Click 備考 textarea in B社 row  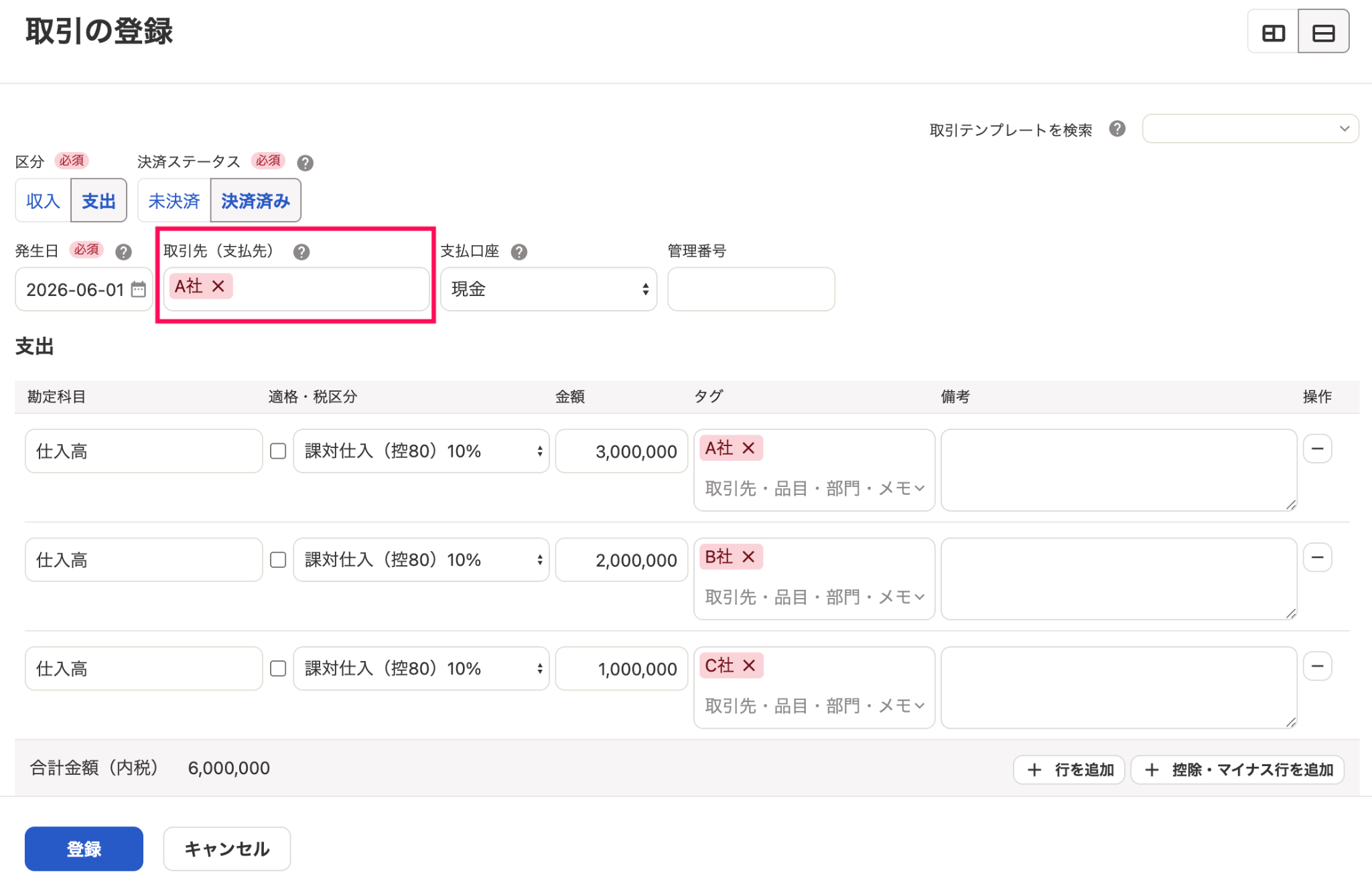tap(1119, 579)
